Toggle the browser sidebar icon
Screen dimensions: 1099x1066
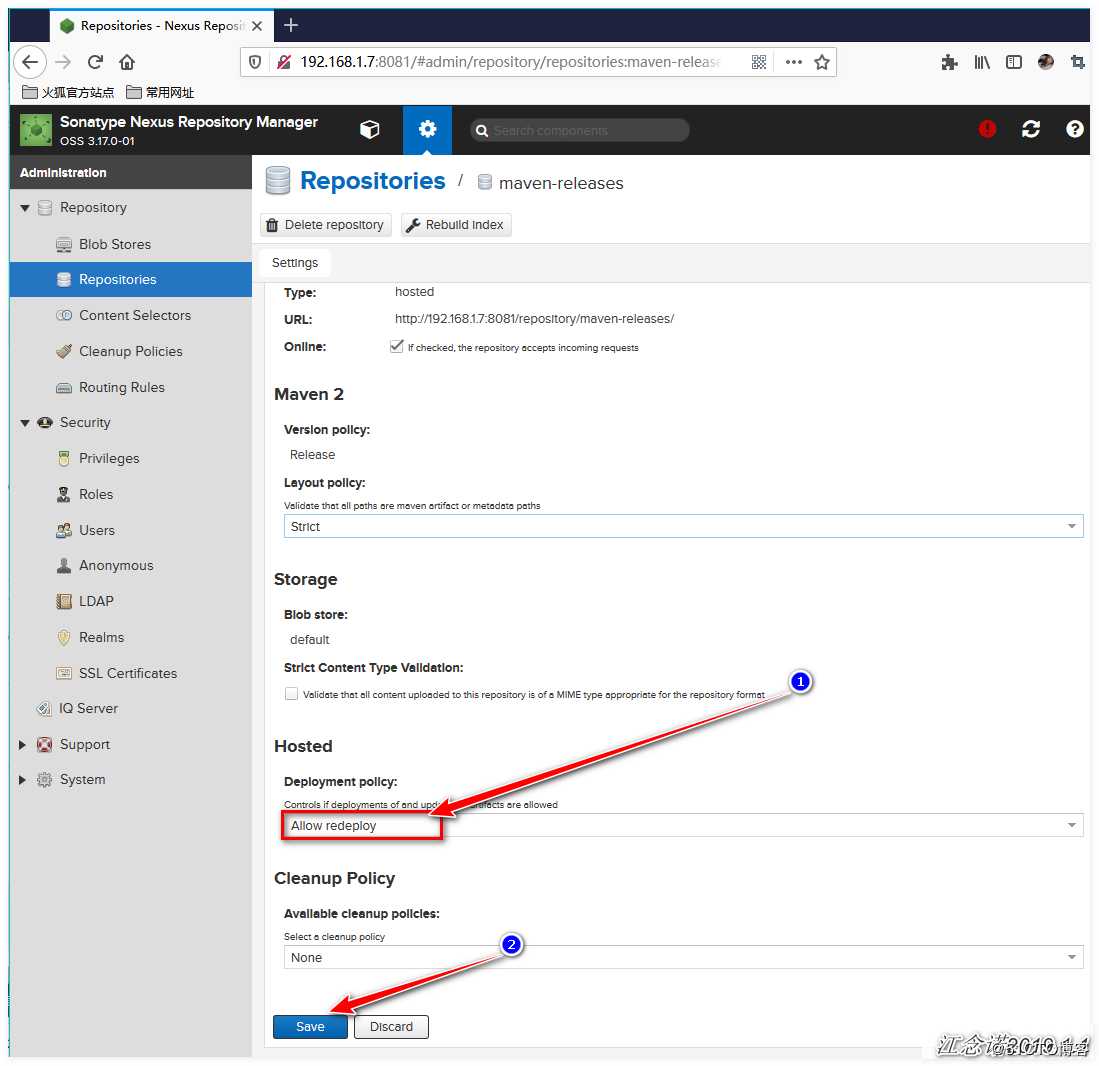pyautogui.click(x=1013, y=62)
